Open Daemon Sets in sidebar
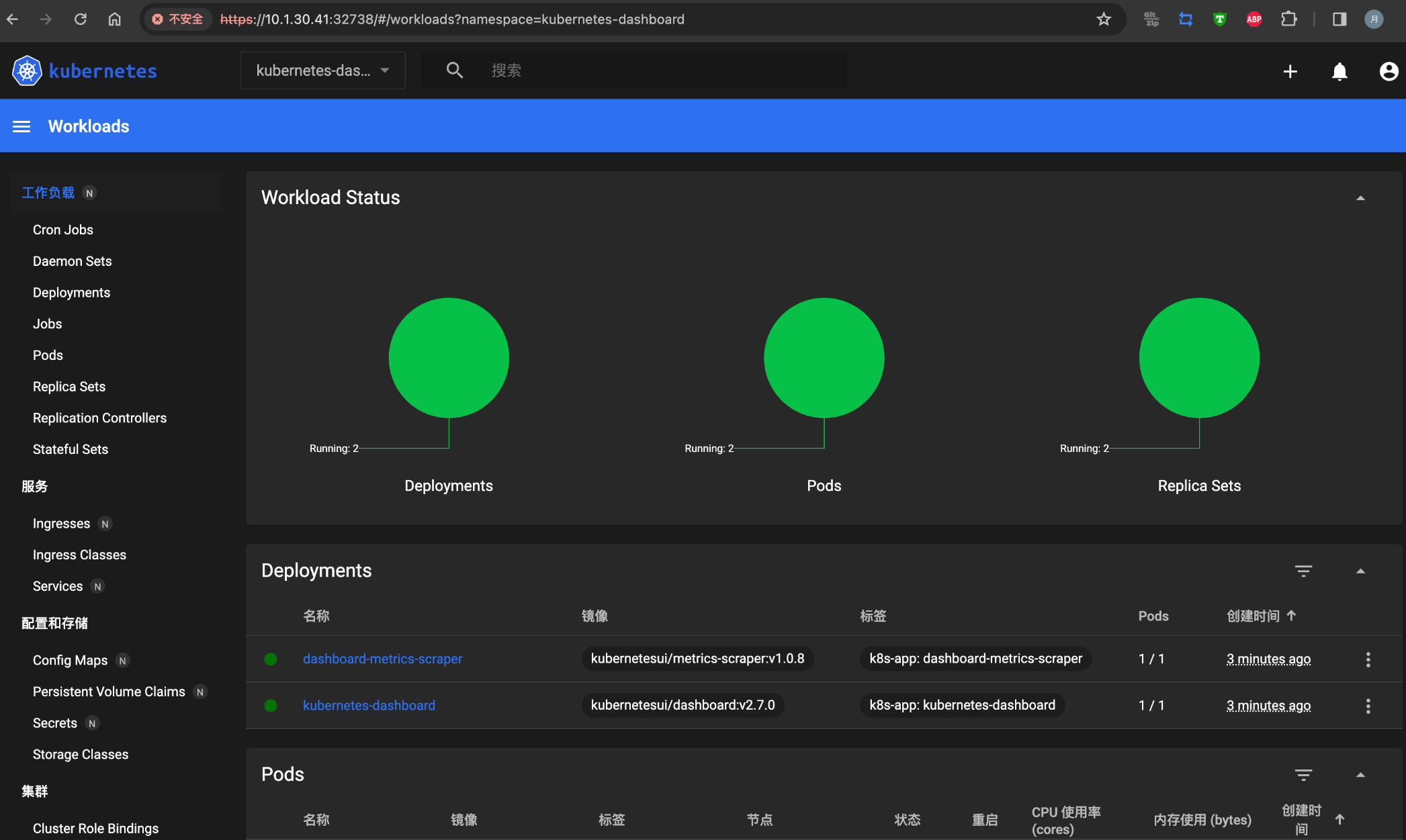The image size is (1406, 840). pyautogui.click(x=73, y=261)
